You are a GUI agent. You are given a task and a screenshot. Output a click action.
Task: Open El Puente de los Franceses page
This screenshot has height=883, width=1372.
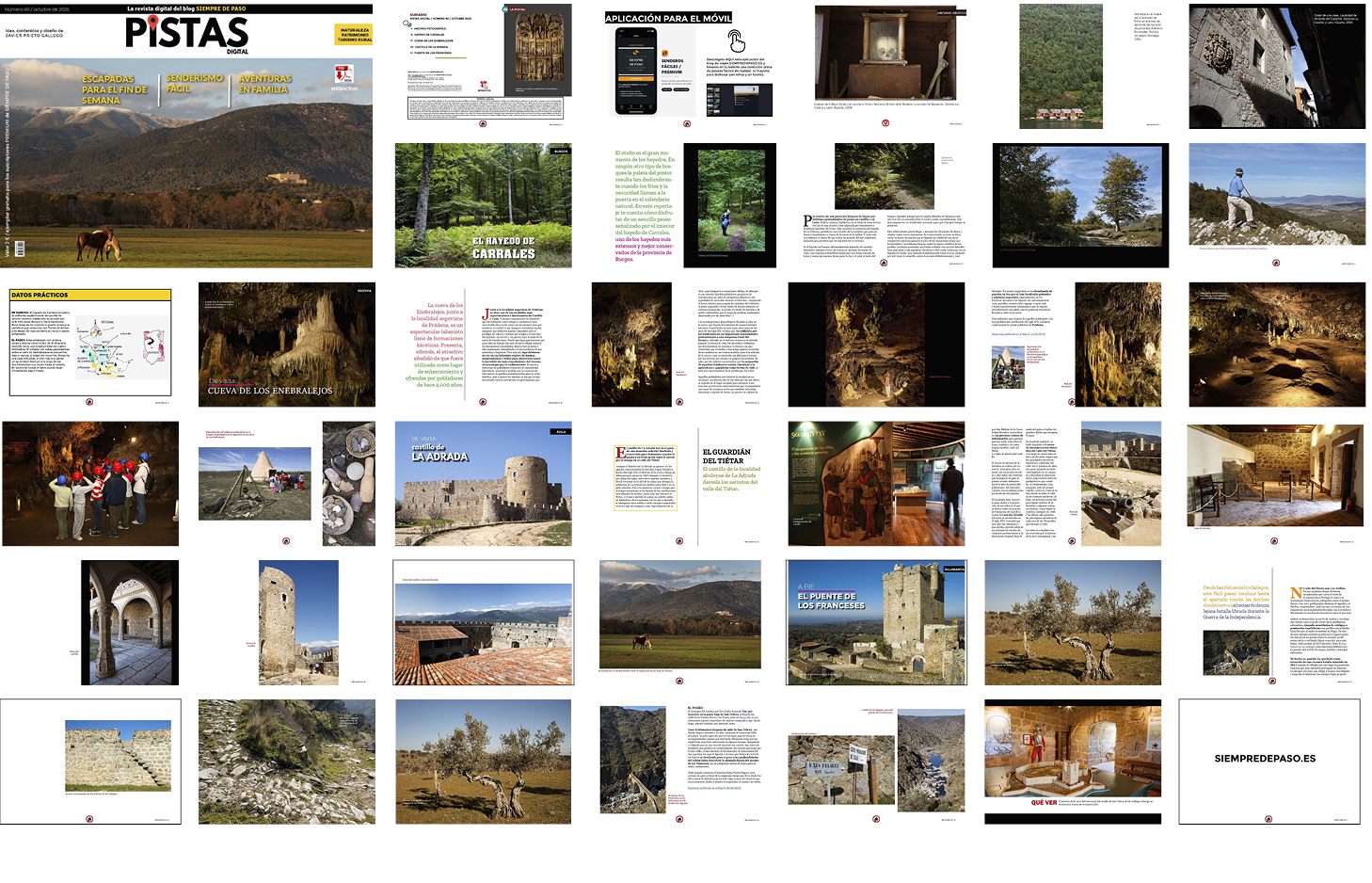[x=876, y=622]
